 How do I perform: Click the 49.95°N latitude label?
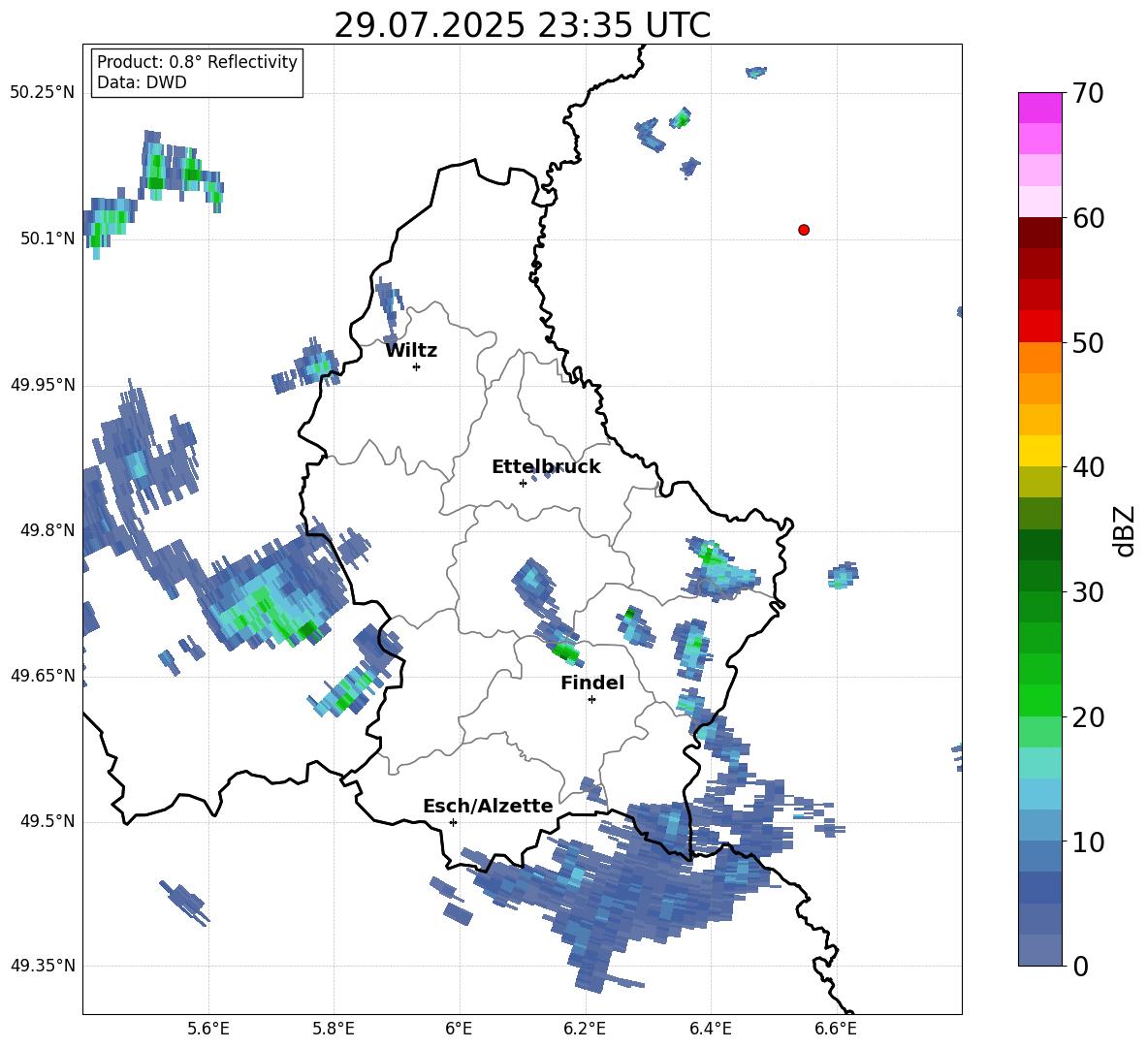click(43, 385)
